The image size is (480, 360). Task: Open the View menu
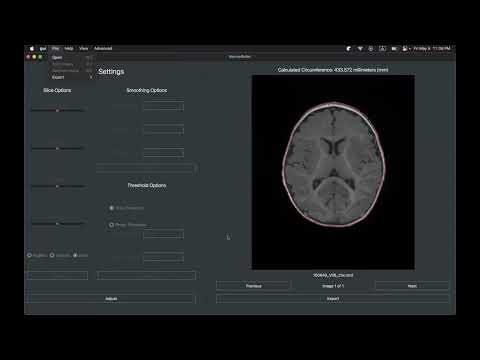(x=83, y=49)
